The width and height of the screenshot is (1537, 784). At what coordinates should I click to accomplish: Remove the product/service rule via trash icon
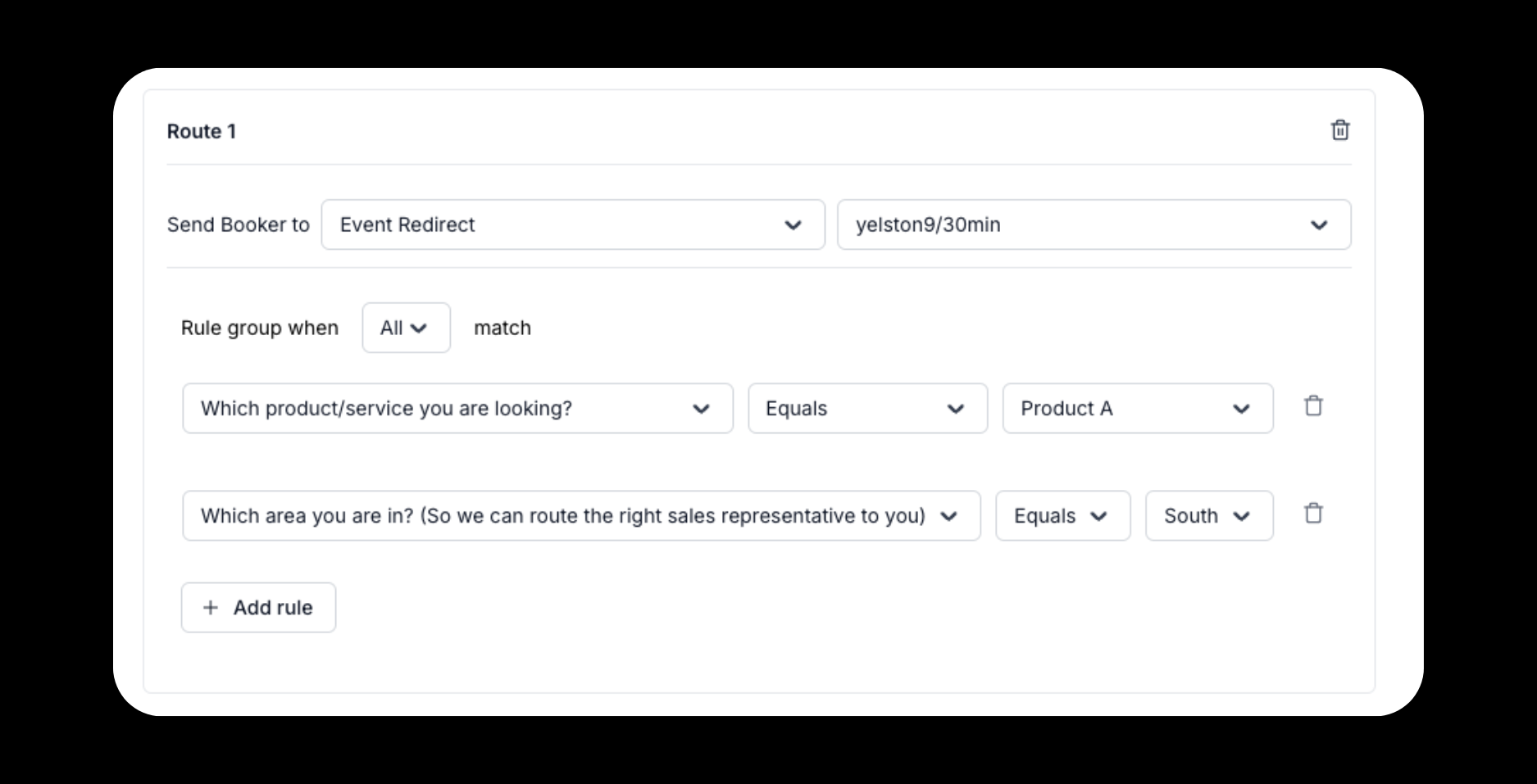point(1313,406)
